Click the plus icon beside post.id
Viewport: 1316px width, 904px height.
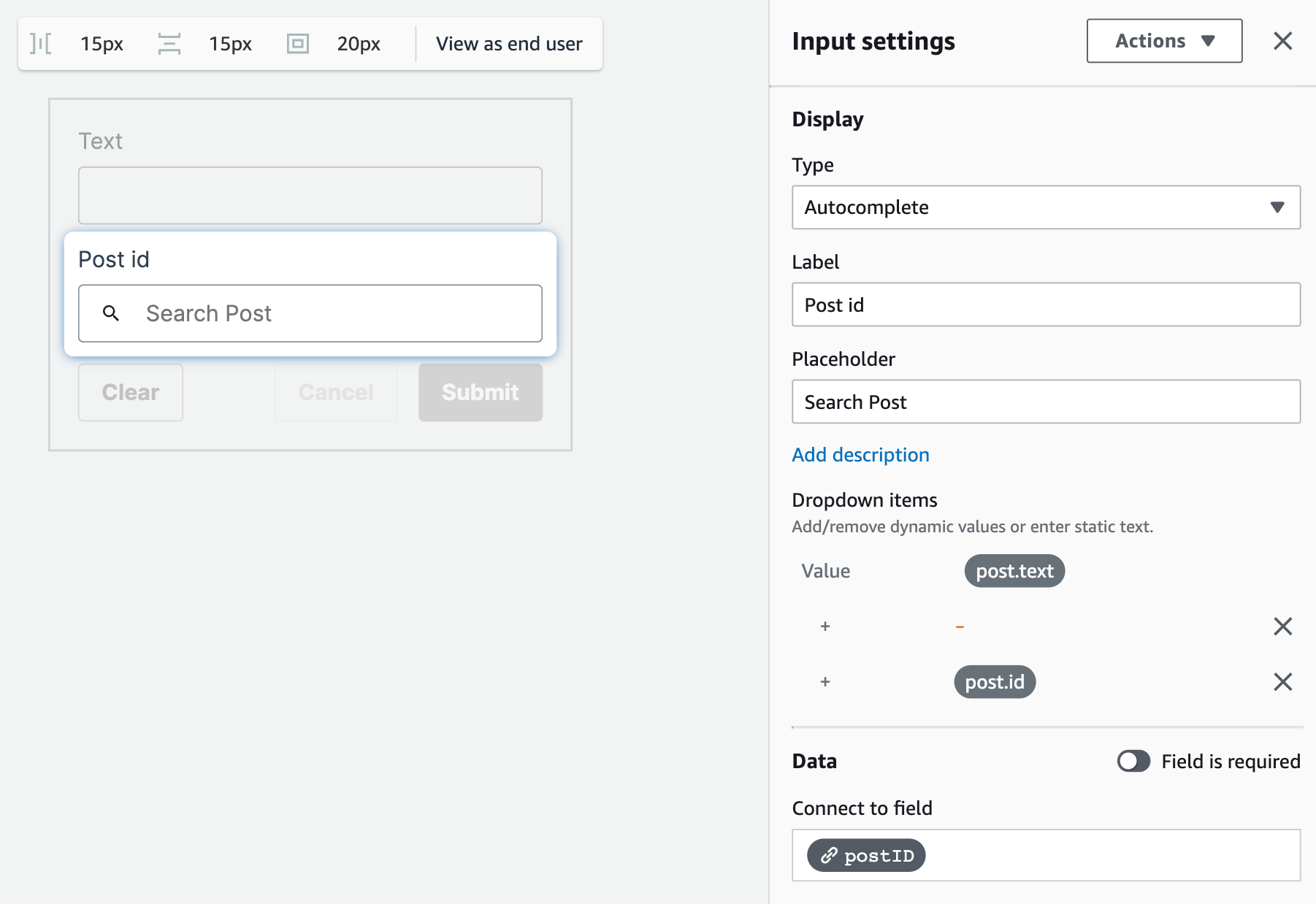pyautogui.click(x=825, y=682)
